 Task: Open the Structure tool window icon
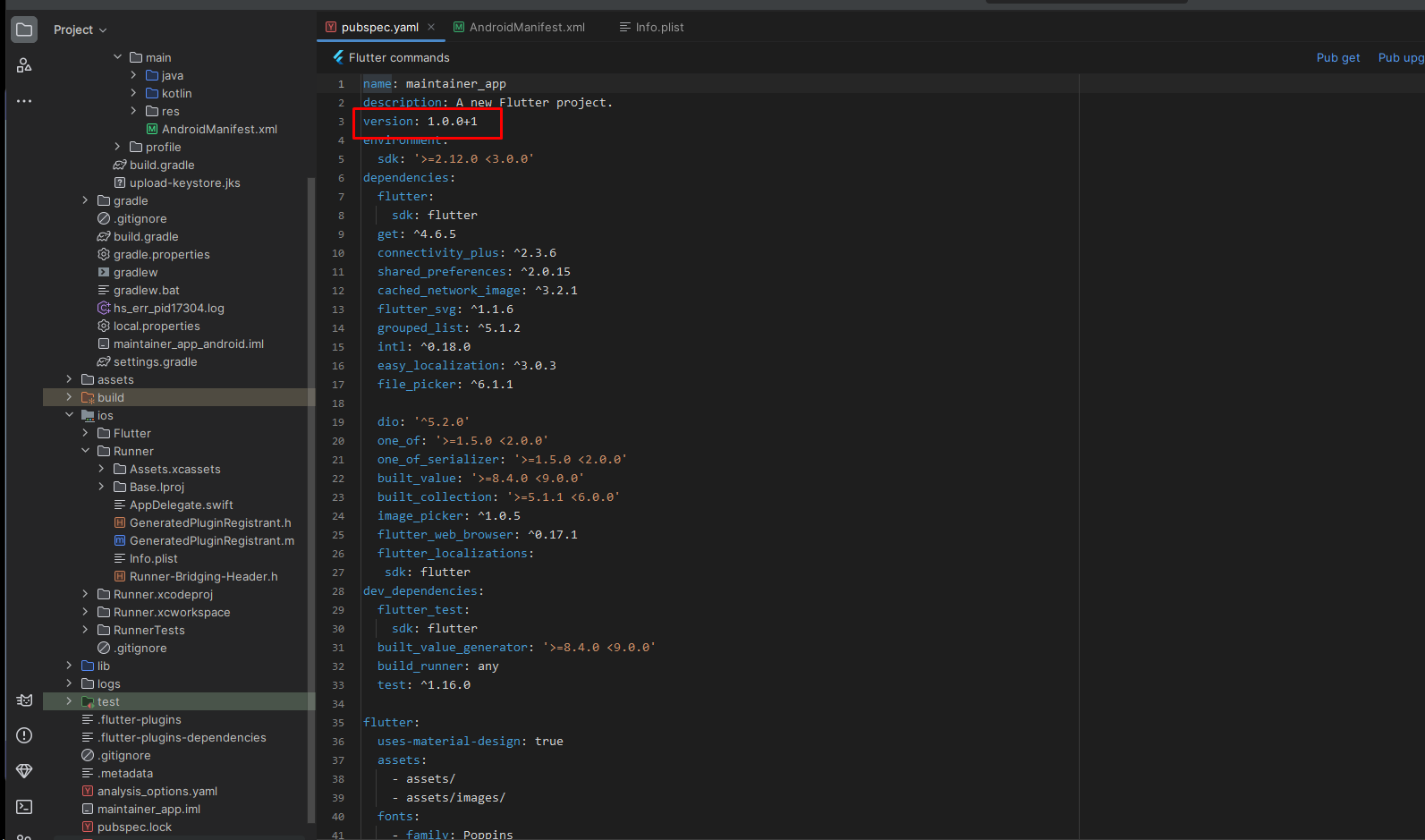tap(24, 65)
